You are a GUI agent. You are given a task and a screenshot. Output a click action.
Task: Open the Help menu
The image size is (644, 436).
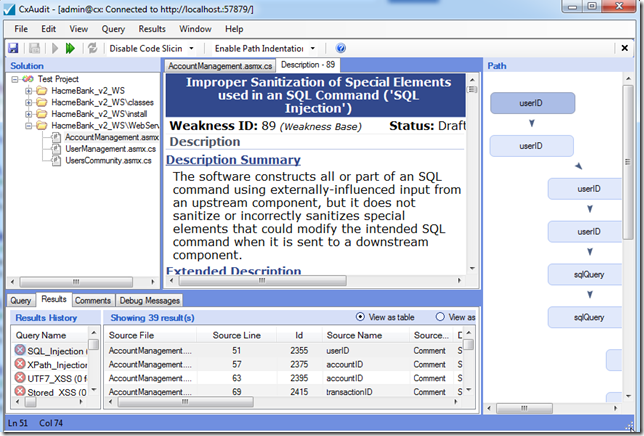pyautogui.click(x=234, y=29)
